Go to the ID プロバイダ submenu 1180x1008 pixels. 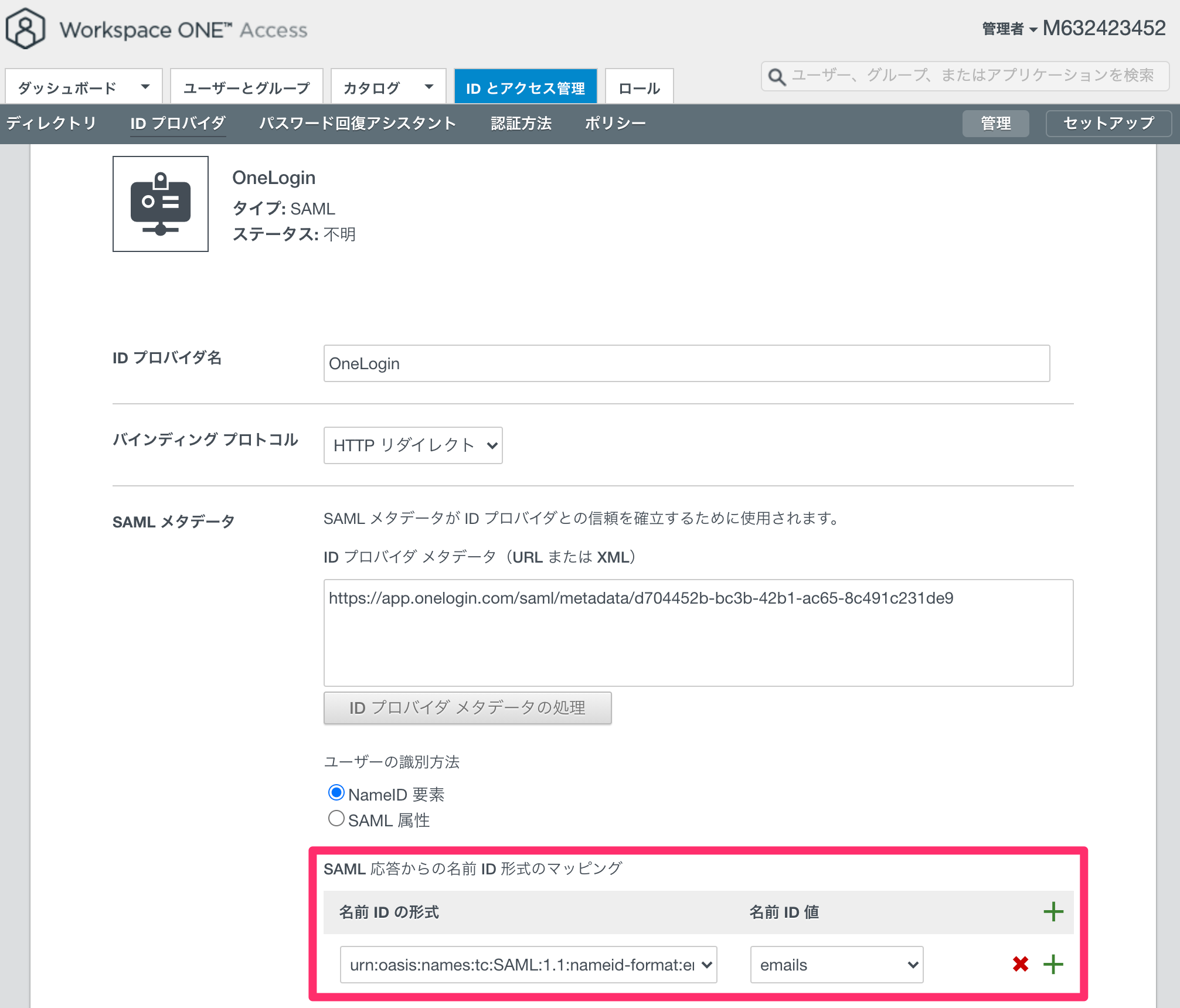[x=178, y=123]
